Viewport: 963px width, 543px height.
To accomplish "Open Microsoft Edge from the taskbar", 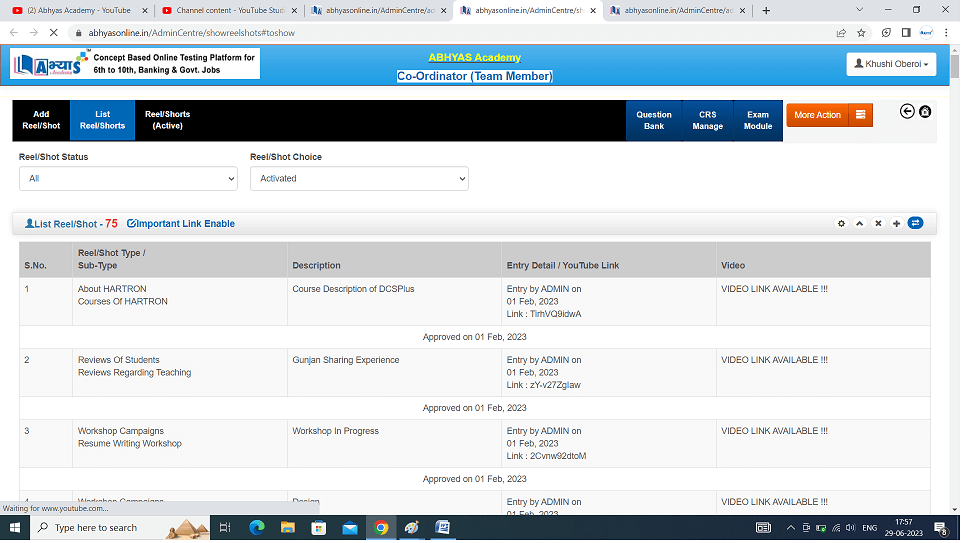I will pyautogui.click(x=255, y=528).
